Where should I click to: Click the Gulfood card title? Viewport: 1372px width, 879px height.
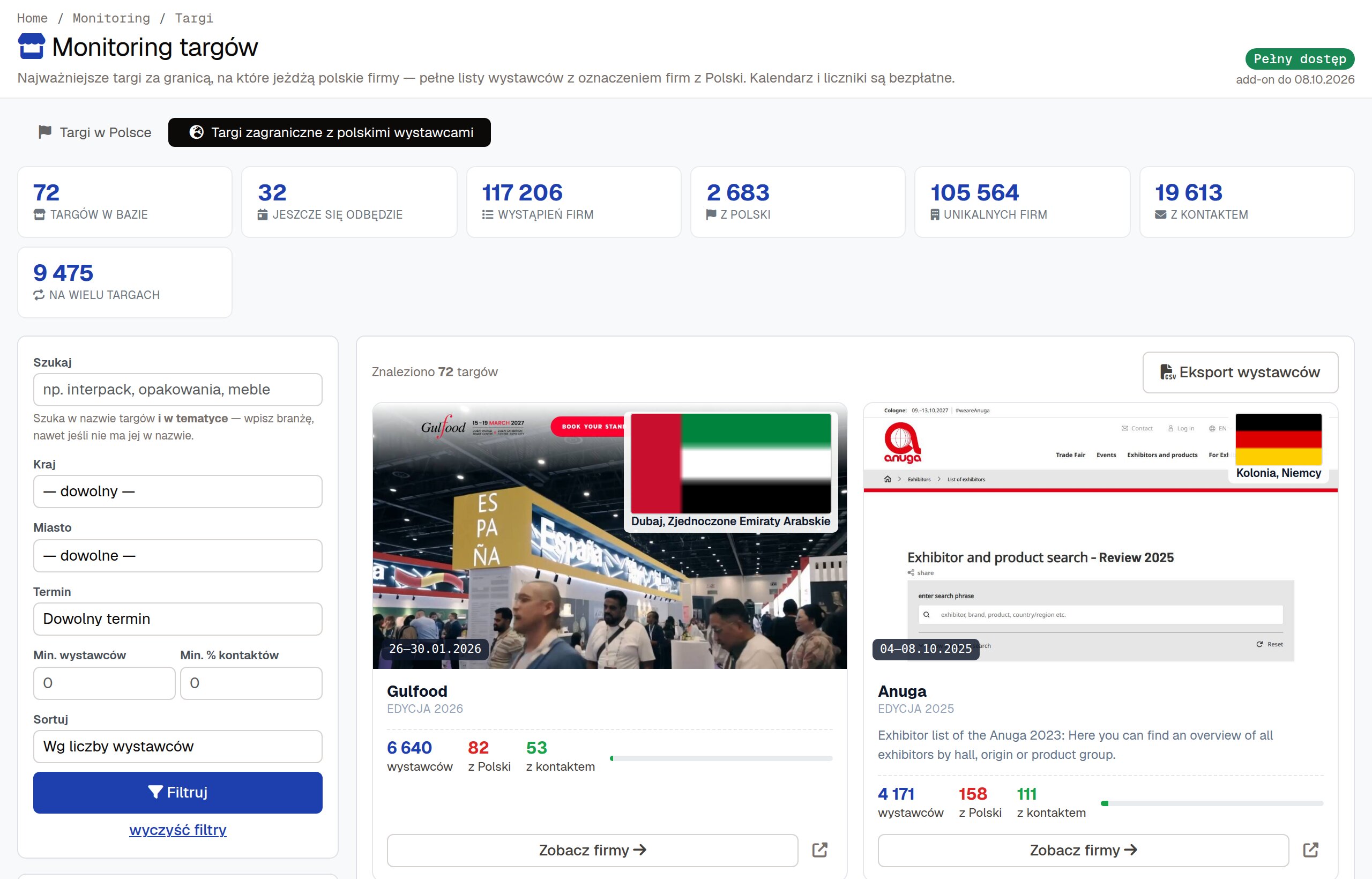point(417,691)
